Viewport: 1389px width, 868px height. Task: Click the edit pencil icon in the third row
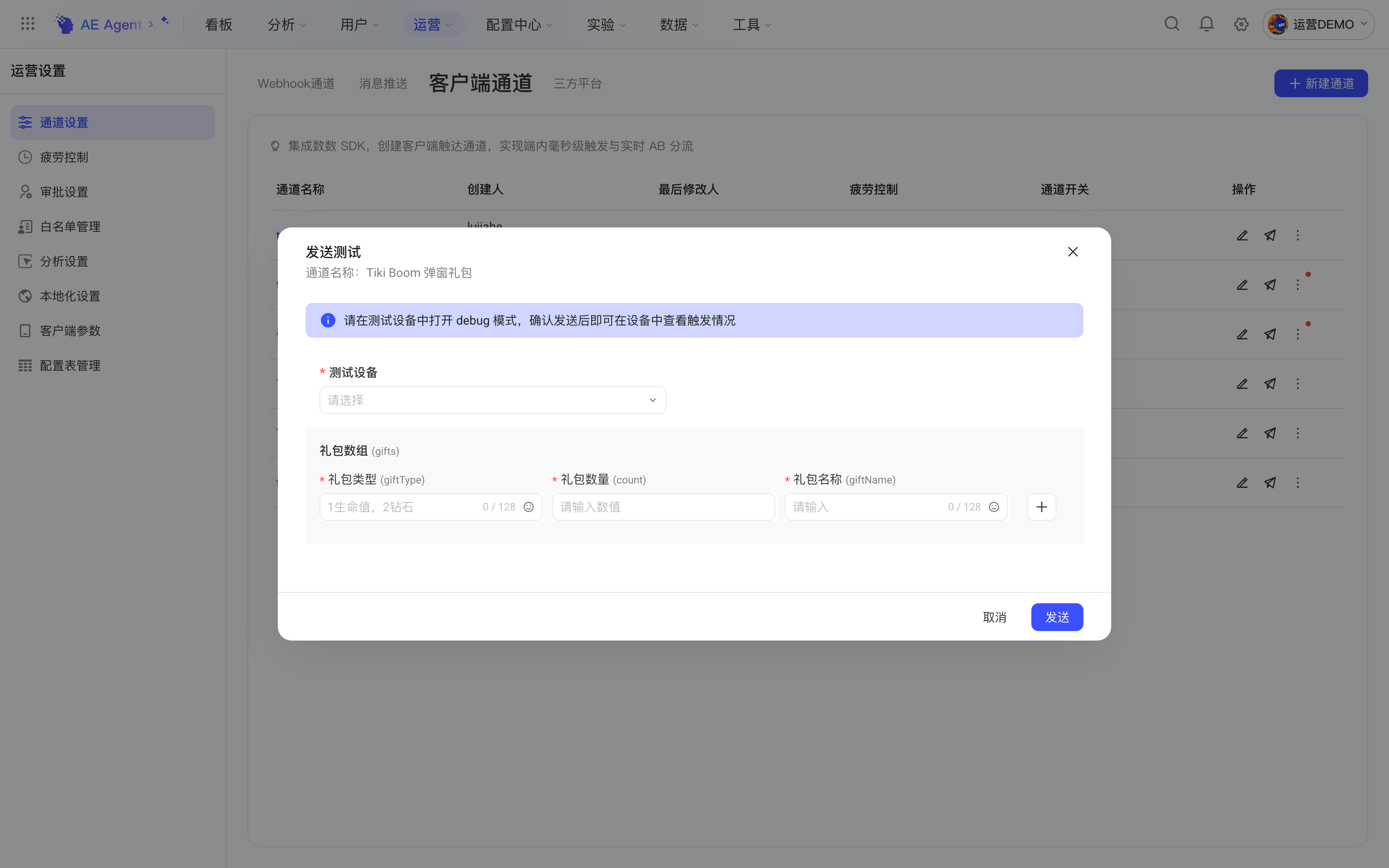point(1242,334)
